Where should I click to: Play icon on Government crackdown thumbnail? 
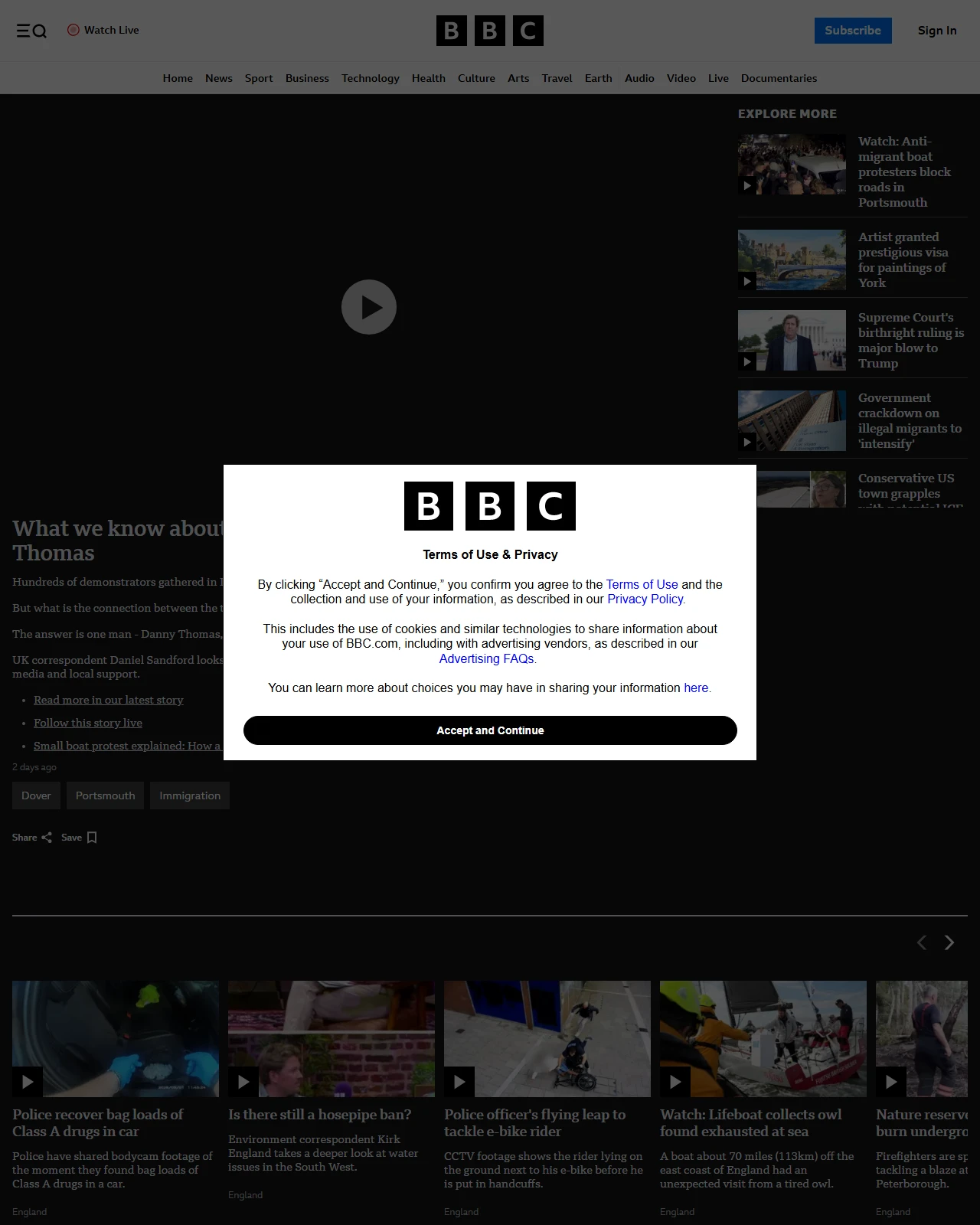click(x=747, y=442)
